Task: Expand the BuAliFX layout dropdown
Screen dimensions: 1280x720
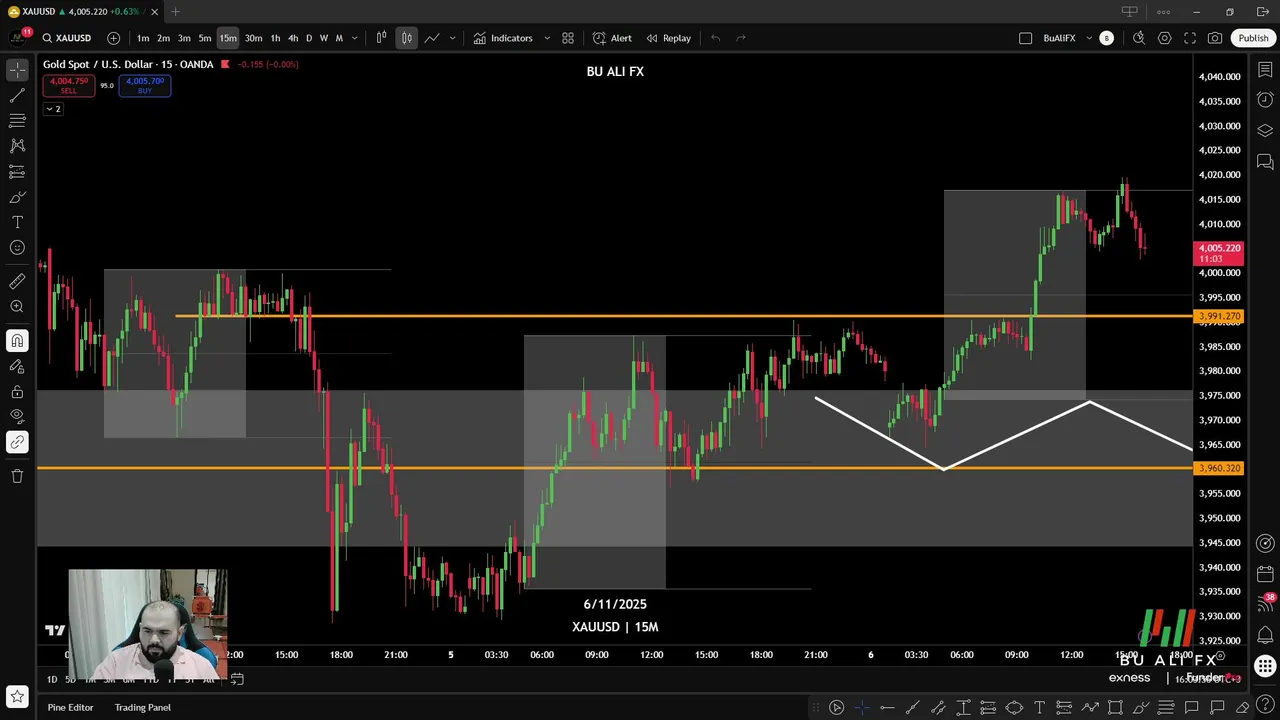Action: click(x=1089, y=38)
